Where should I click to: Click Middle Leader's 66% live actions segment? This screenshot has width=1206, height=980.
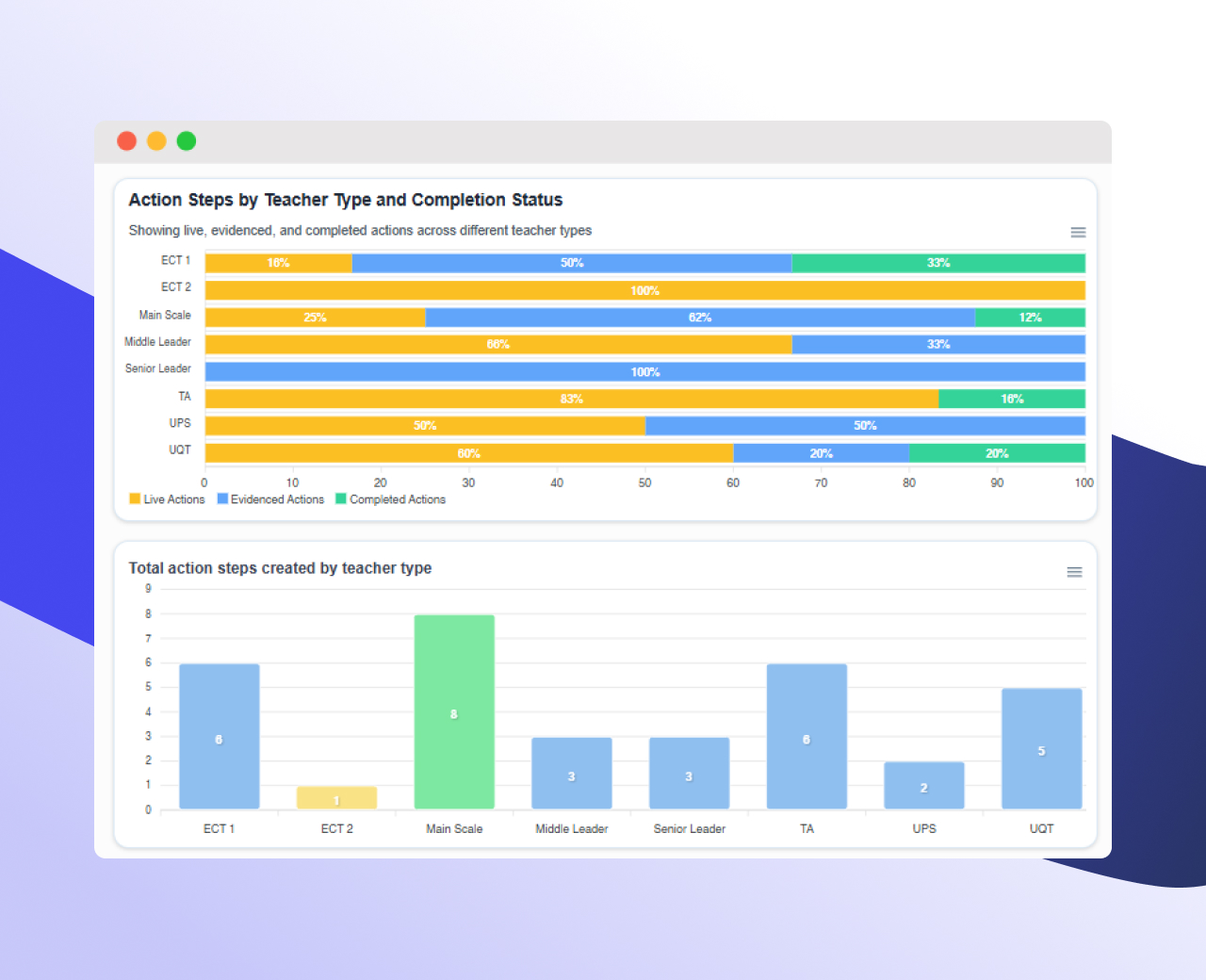click(497, 345)
